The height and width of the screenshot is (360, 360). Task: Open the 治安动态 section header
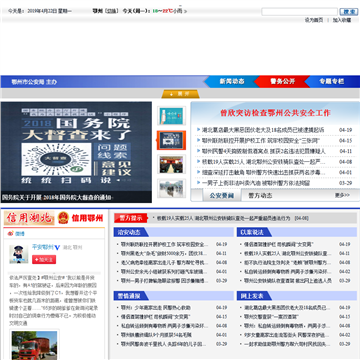pos(129,232)
